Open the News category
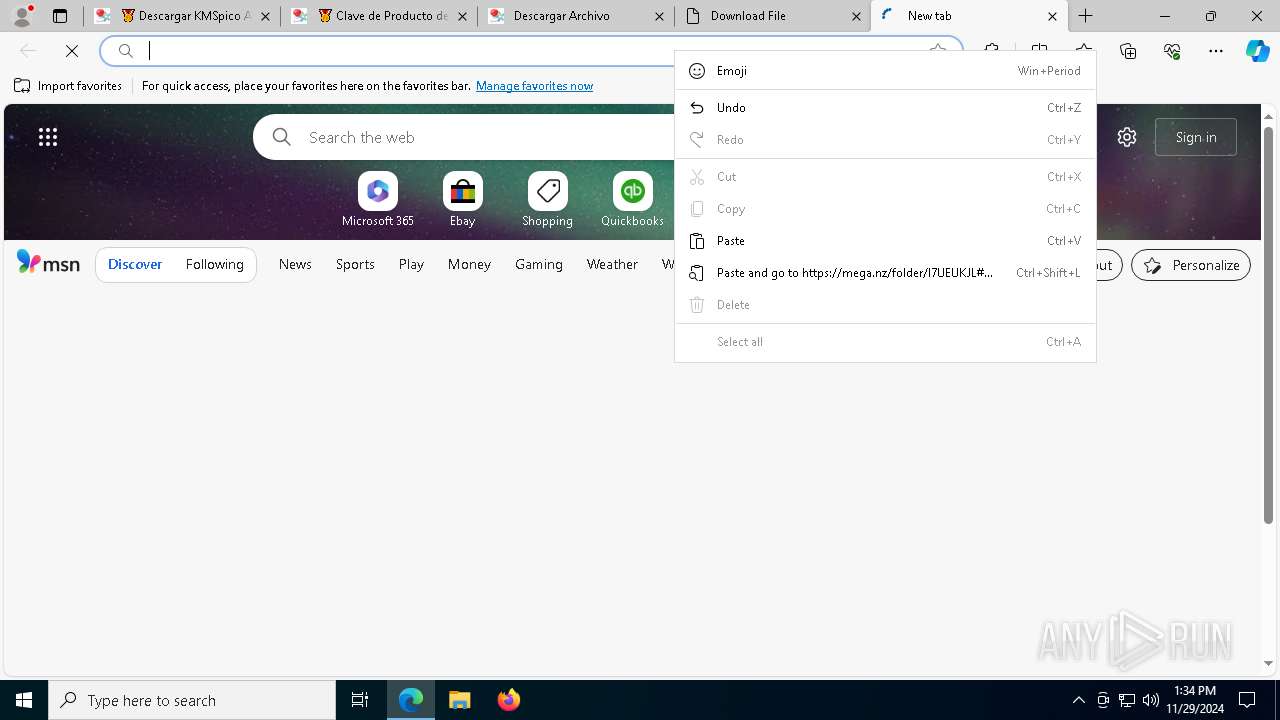Screen dimensions: 1280x720 (295, 264)
